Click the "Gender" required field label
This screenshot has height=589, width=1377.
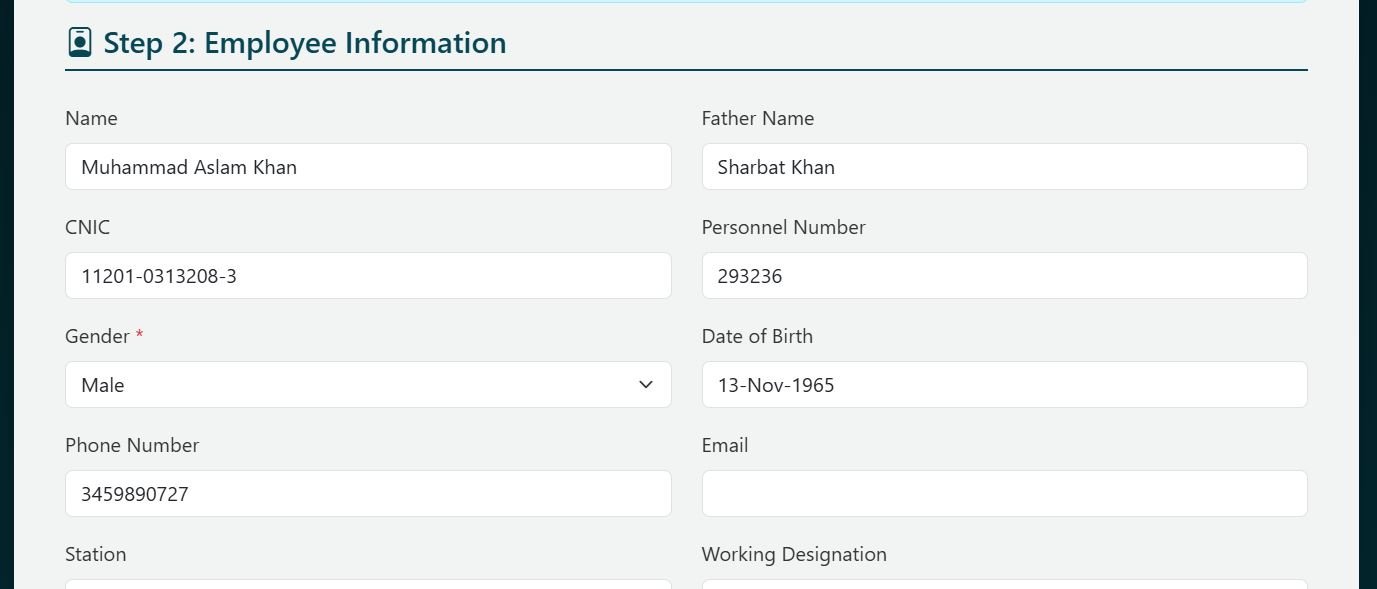[x=98, y=336]
